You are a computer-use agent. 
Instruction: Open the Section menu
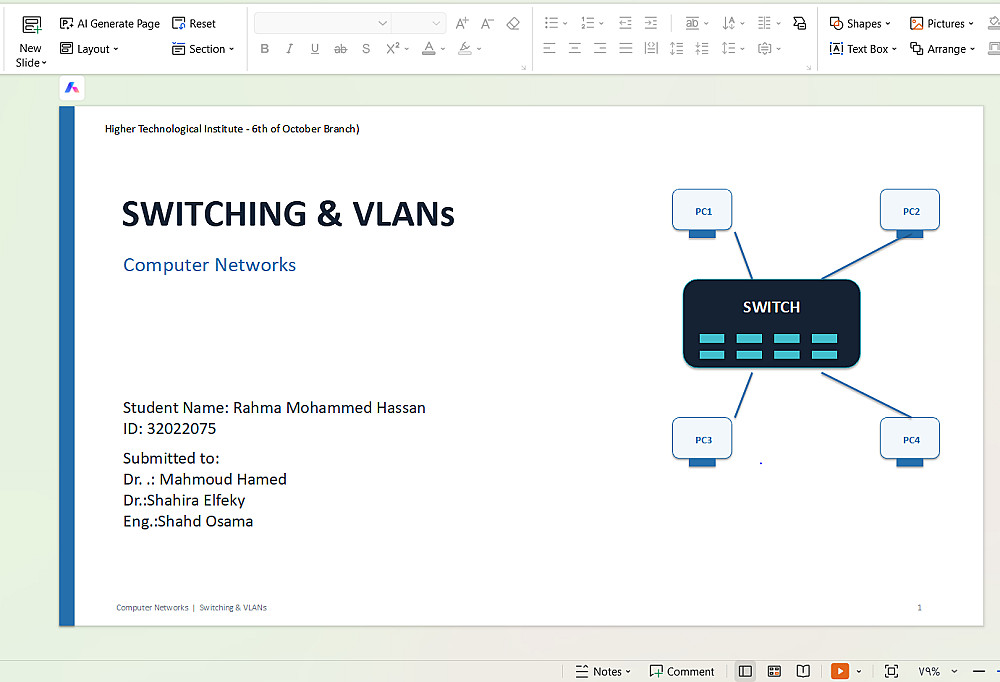[x=203, y=48]
